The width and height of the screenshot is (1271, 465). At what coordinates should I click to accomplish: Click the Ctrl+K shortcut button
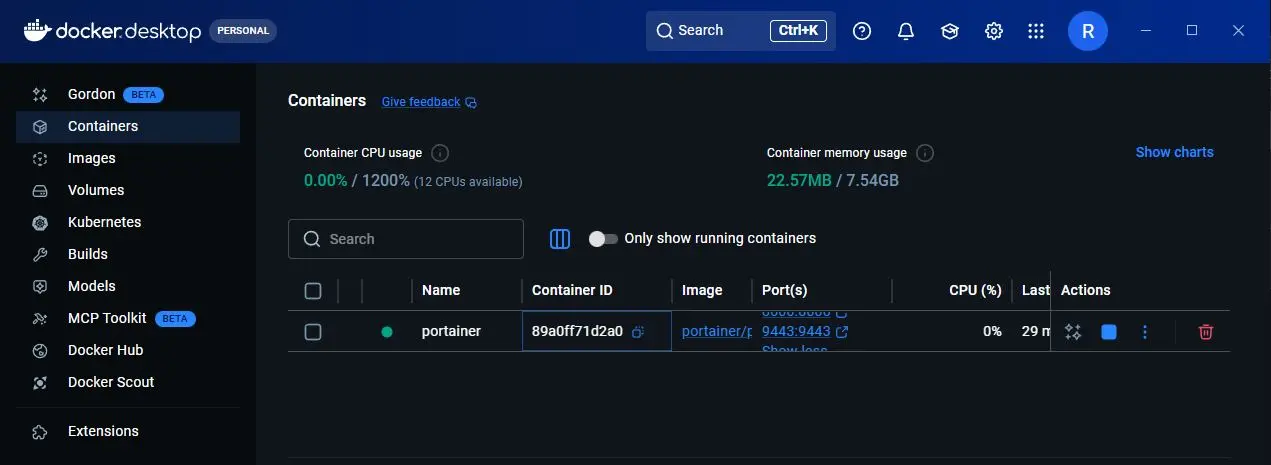(x=798, y=31)
